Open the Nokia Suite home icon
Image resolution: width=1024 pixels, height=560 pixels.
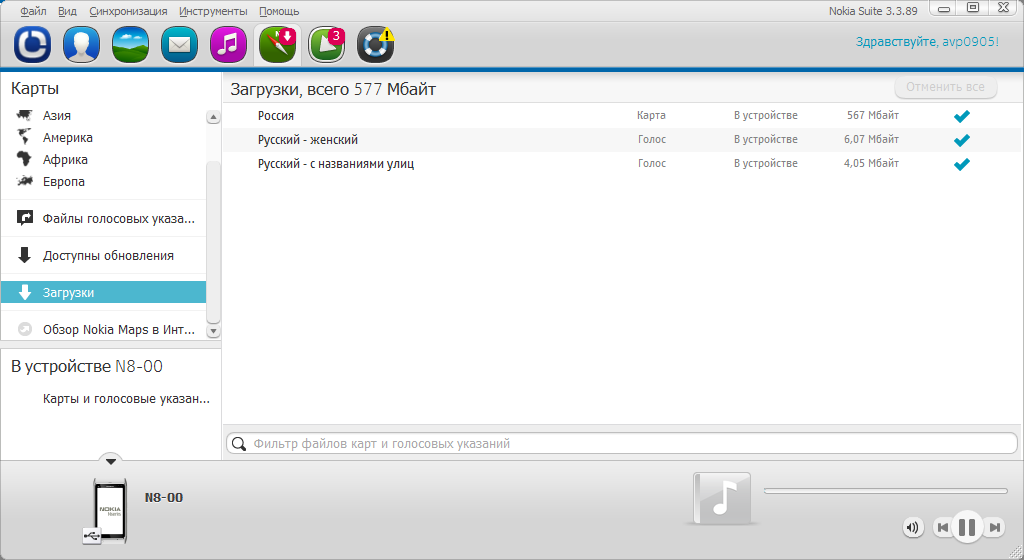[x=32, y=45]
